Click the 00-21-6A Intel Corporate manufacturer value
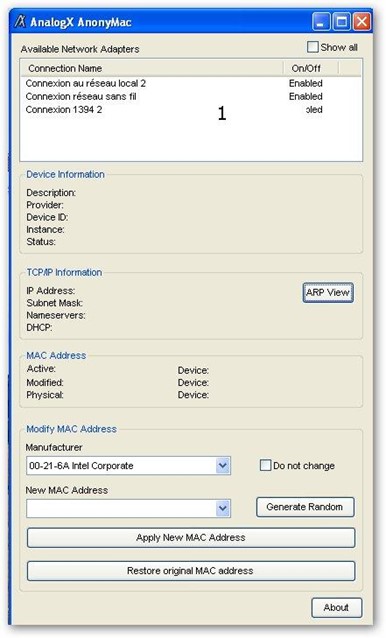Screen dimensions: 386x638 [x=81, y=466]
